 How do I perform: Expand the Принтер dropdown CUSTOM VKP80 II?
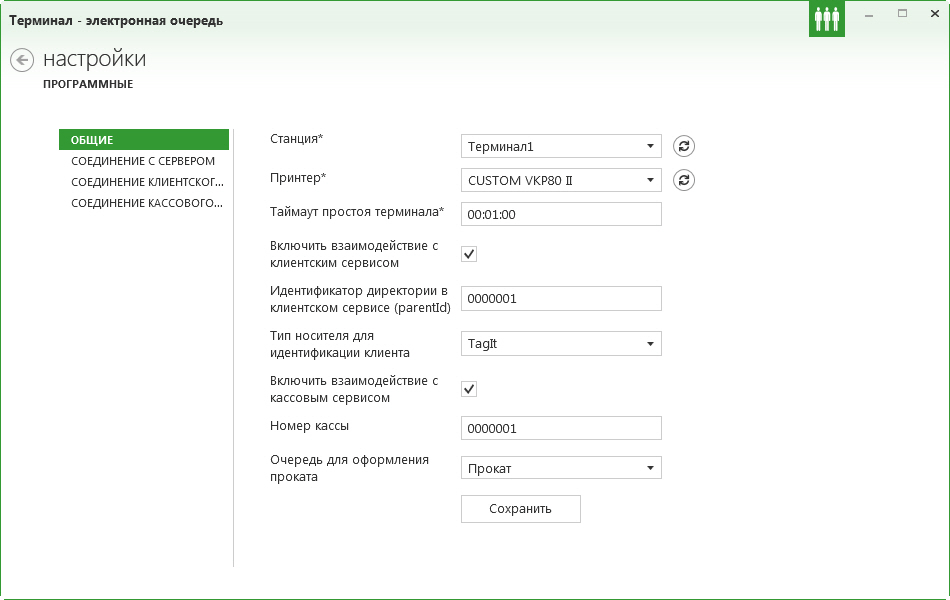pyautogui.click(x=561, y=180)
